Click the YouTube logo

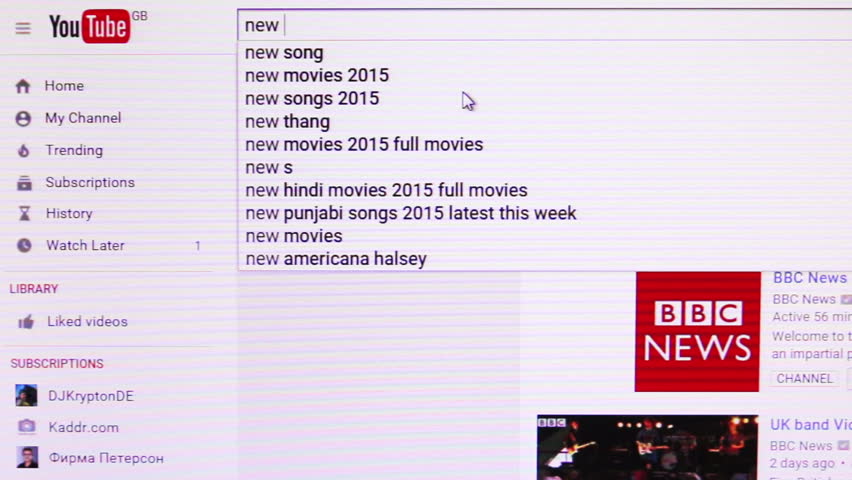pos(90,26)
